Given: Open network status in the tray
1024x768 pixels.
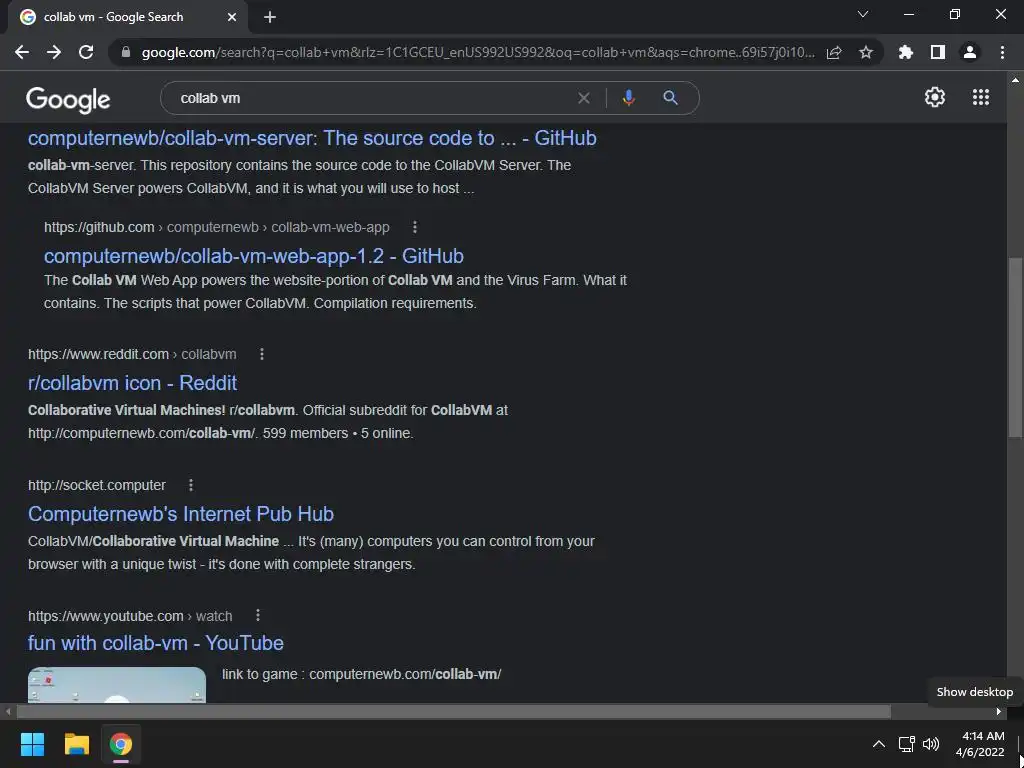Looking at the screenshot, I should click(906, 744).
